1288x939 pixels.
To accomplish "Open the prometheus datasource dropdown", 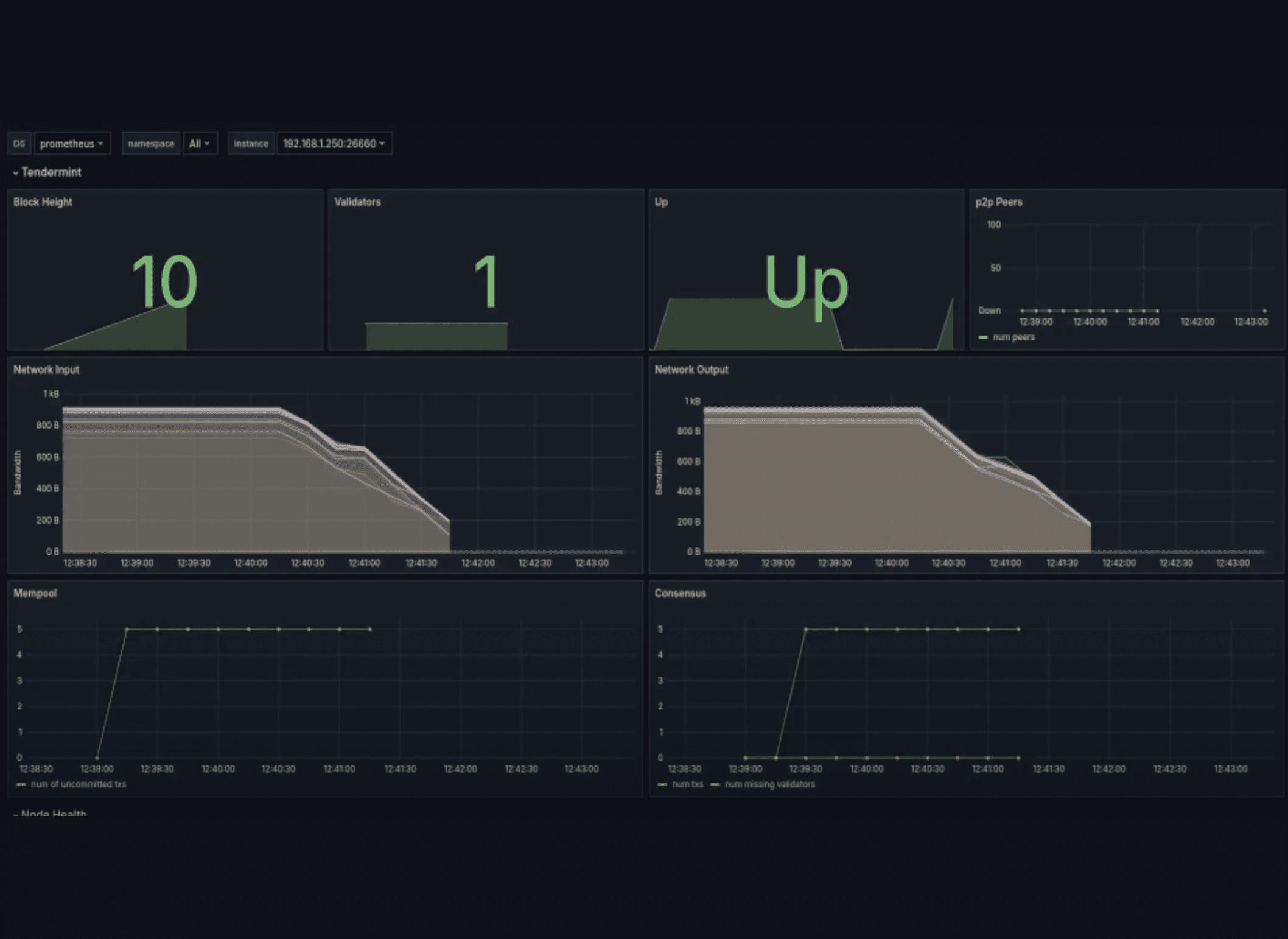I will 72,144.
